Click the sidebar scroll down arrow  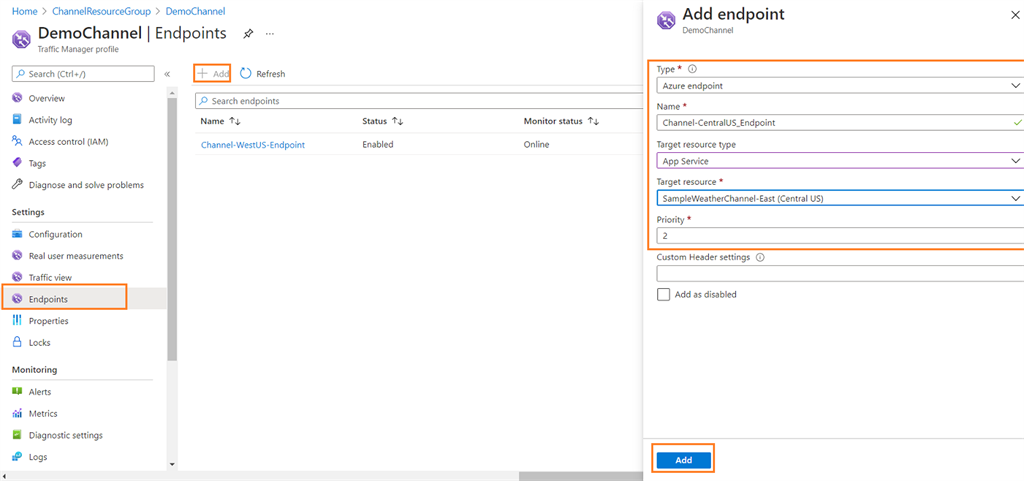point(172,465)
